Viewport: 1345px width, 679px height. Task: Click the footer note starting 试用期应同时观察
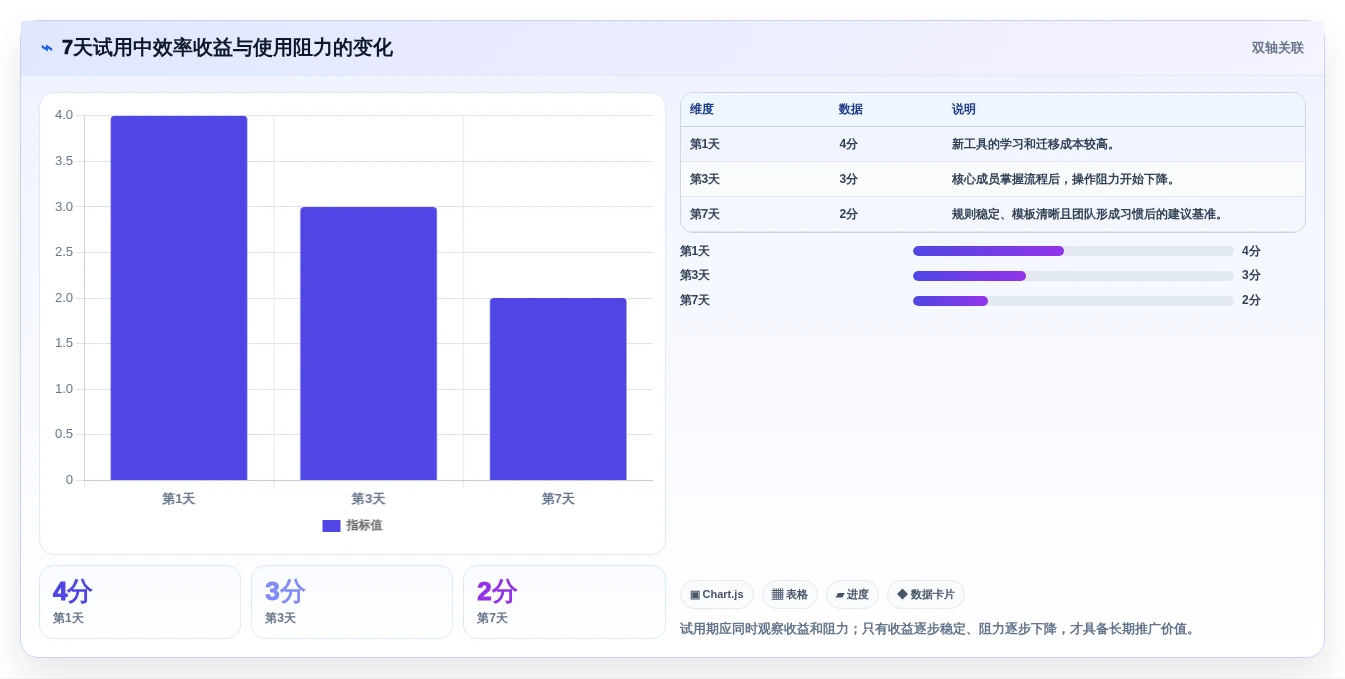pyautogui.click(x=939, y=629)
